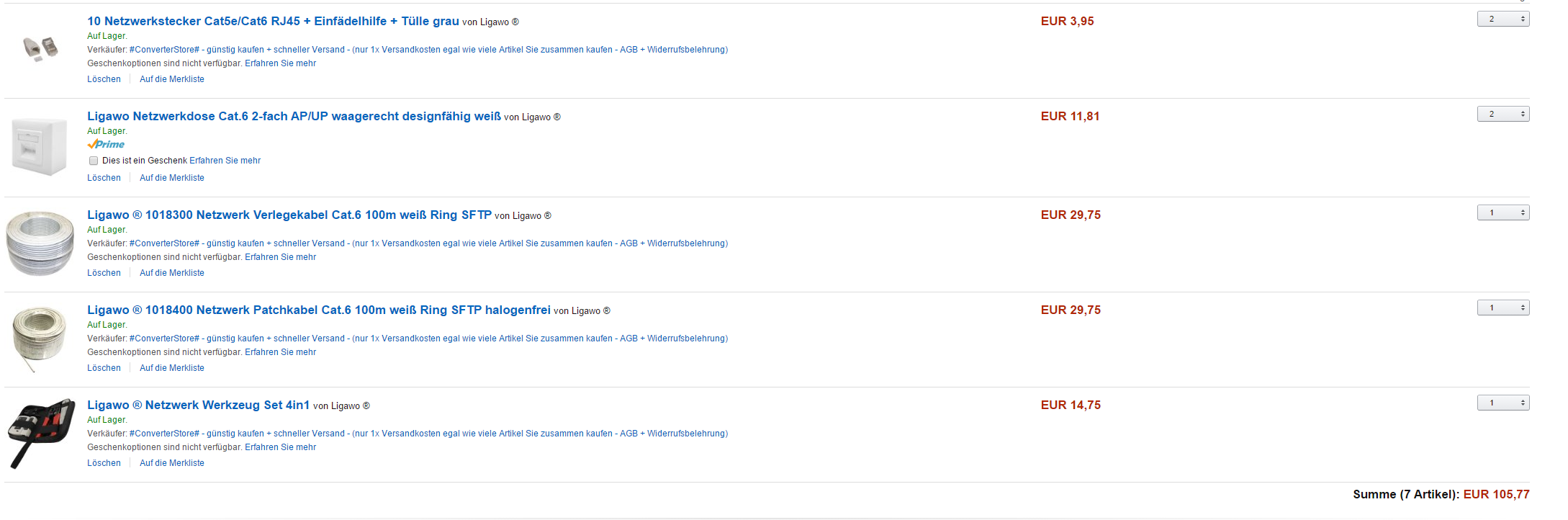The image size is (1568, 520).
Task: Move Netzwerkdose to Merkliste
Action: [x=172, y=178]
